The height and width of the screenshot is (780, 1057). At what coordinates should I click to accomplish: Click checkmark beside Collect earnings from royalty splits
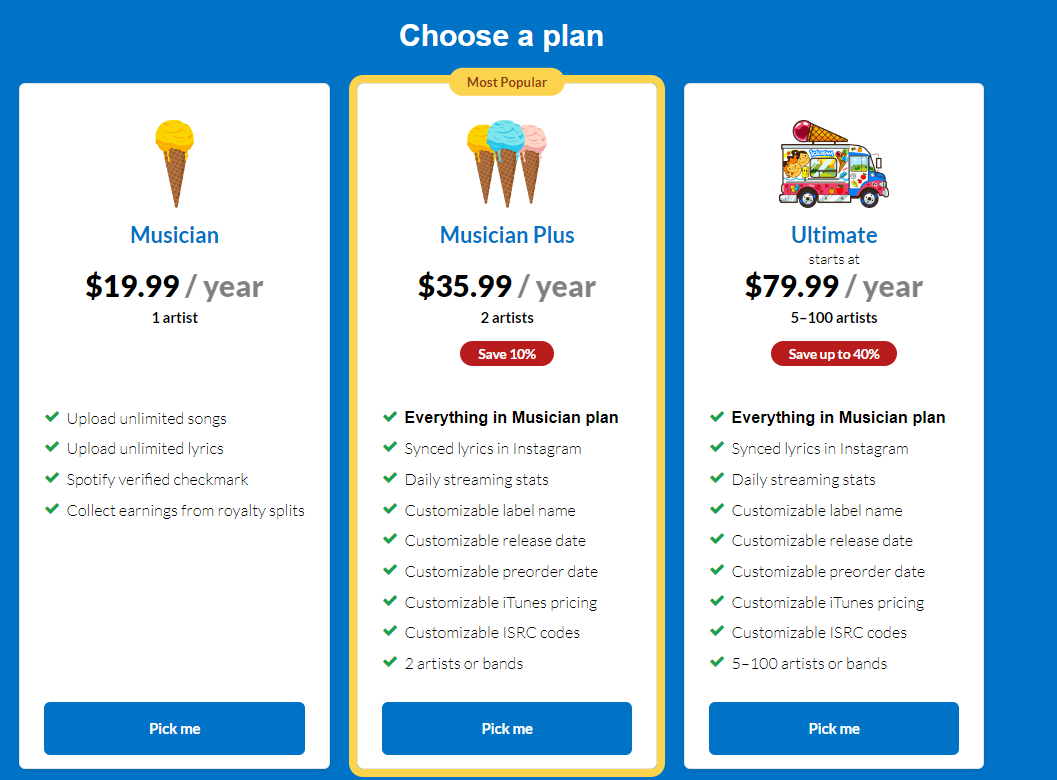click(x=52, y=510)
